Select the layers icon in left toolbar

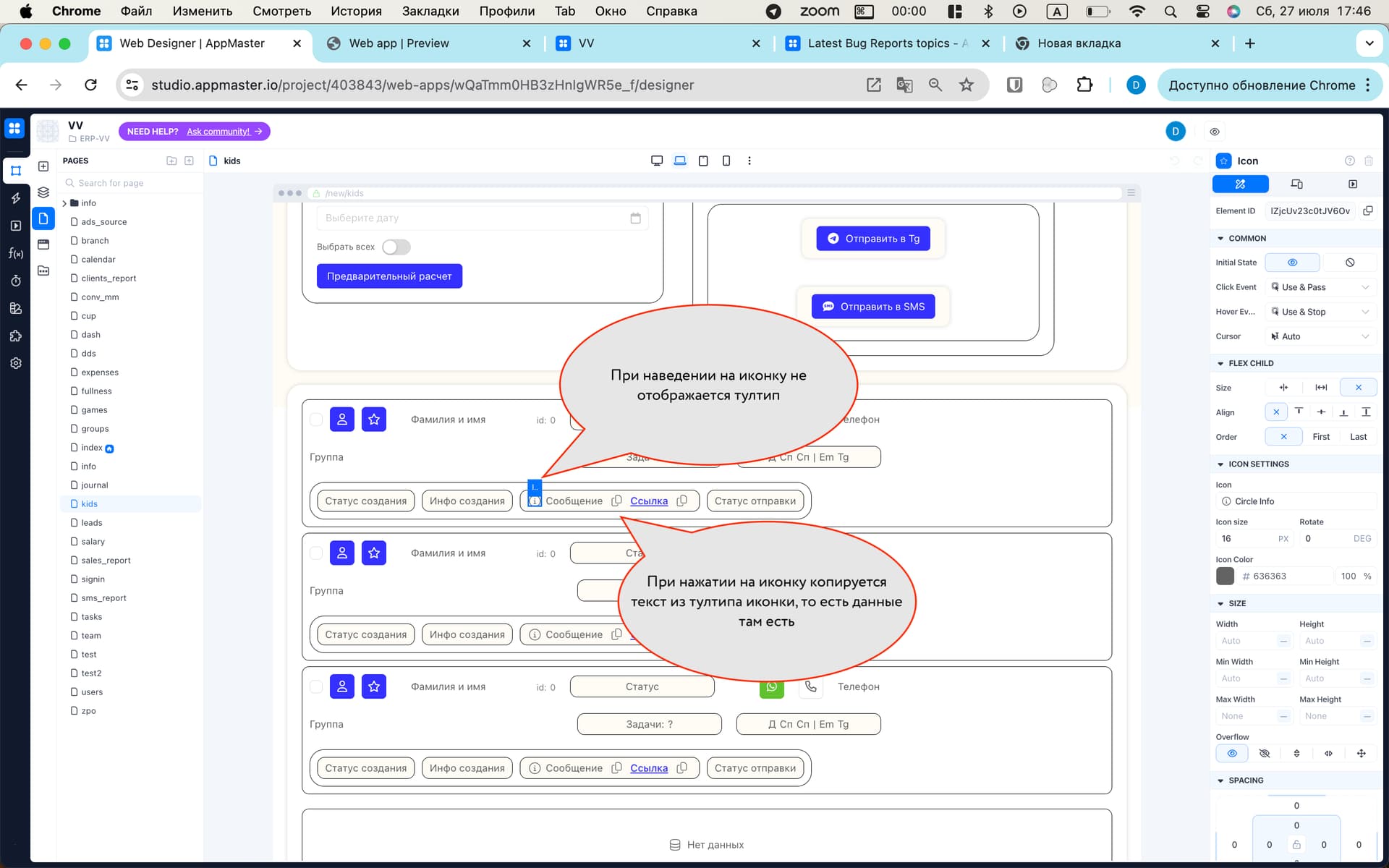(x=43, y=192)
